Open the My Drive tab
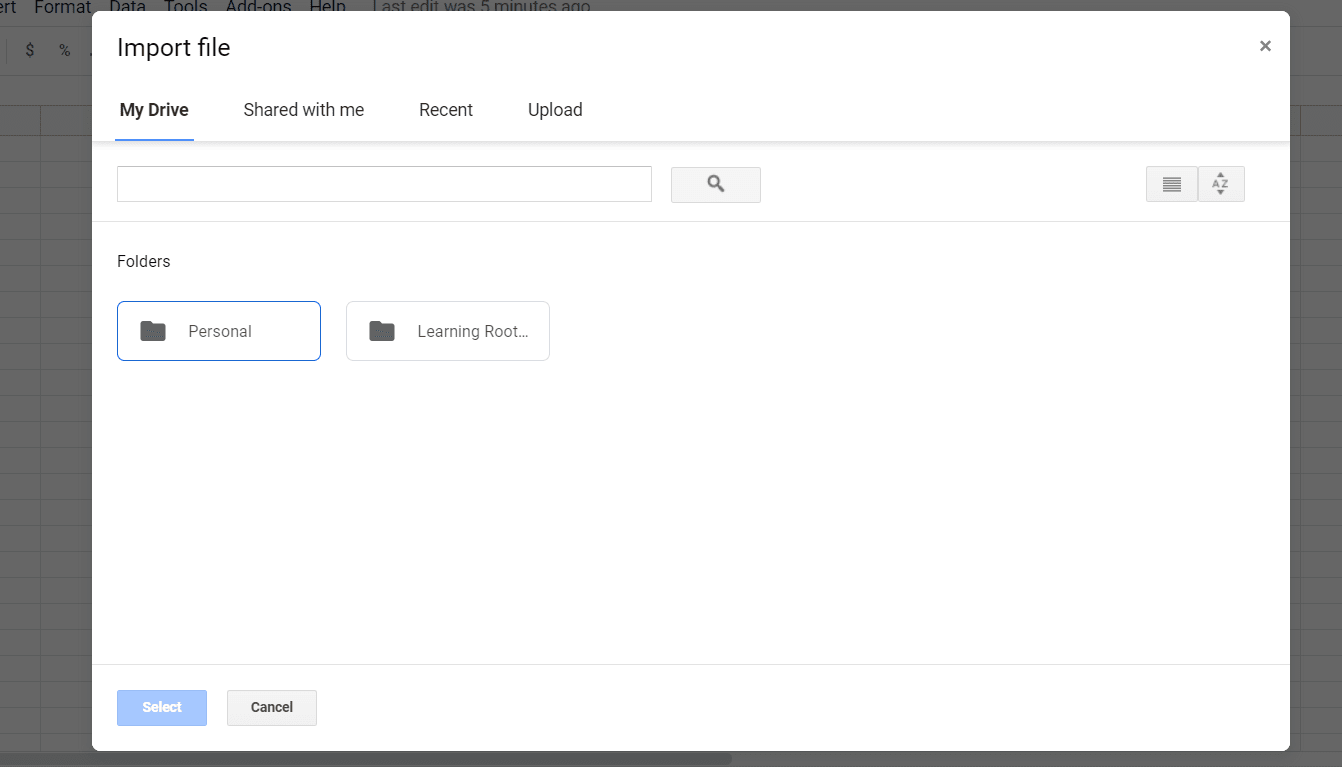 click(154, 110)
